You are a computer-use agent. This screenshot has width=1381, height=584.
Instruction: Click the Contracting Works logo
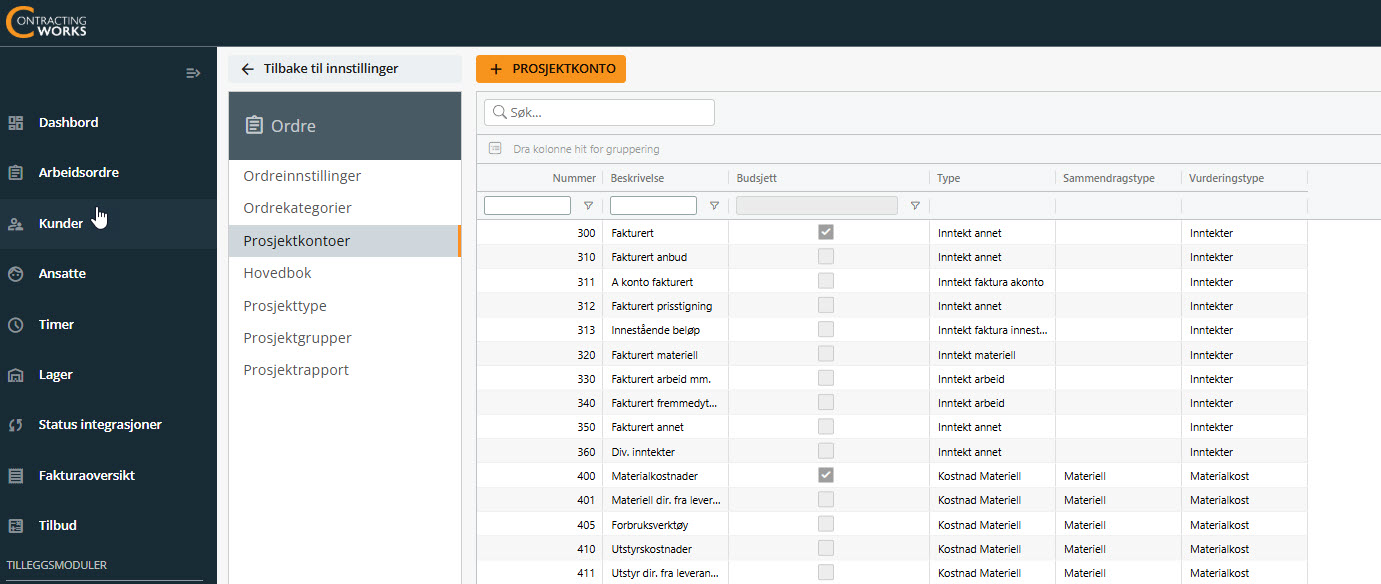(x=46, y=22)
